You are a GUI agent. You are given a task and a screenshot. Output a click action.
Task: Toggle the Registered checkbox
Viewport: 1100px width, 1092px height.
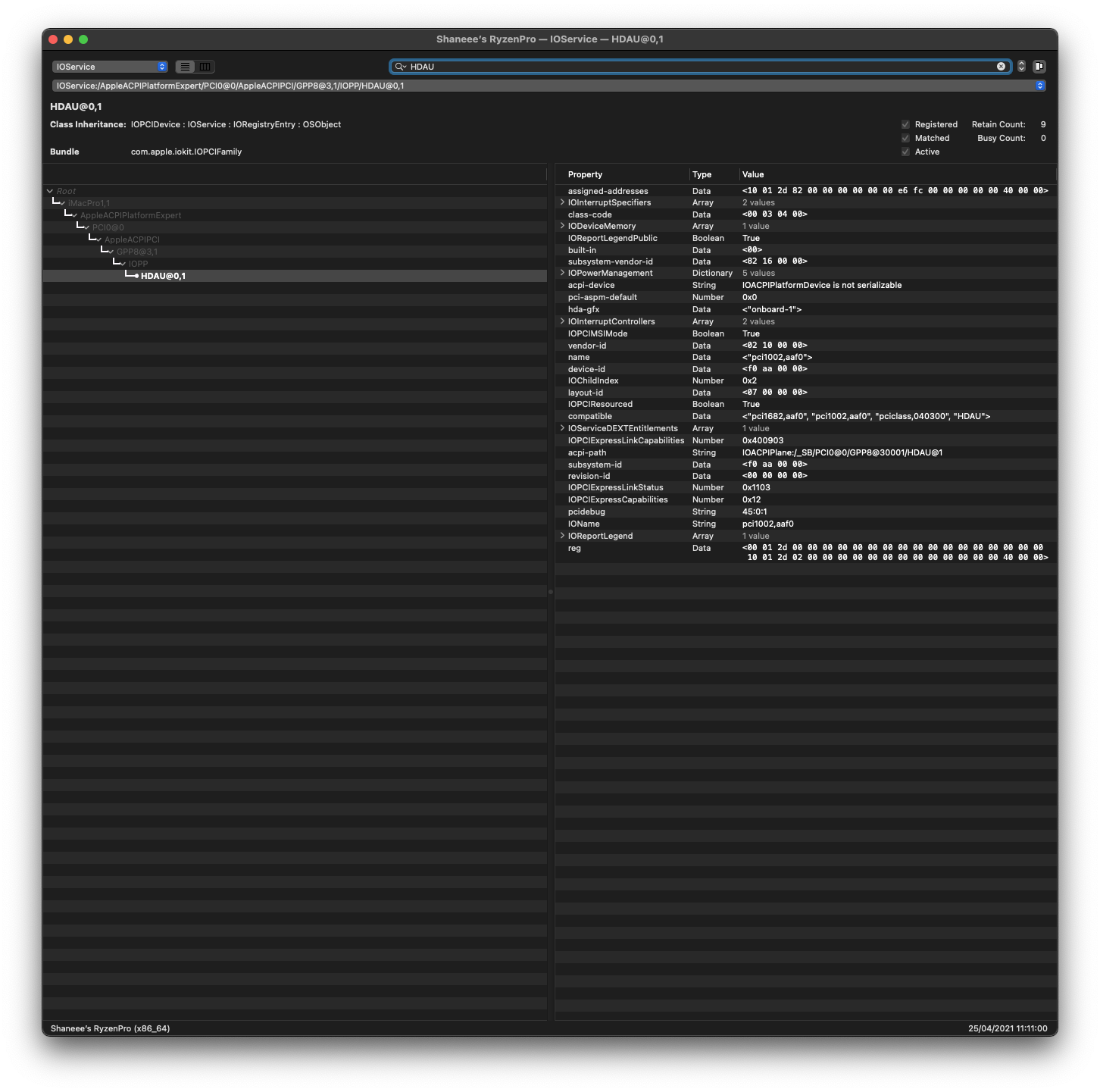905,124
